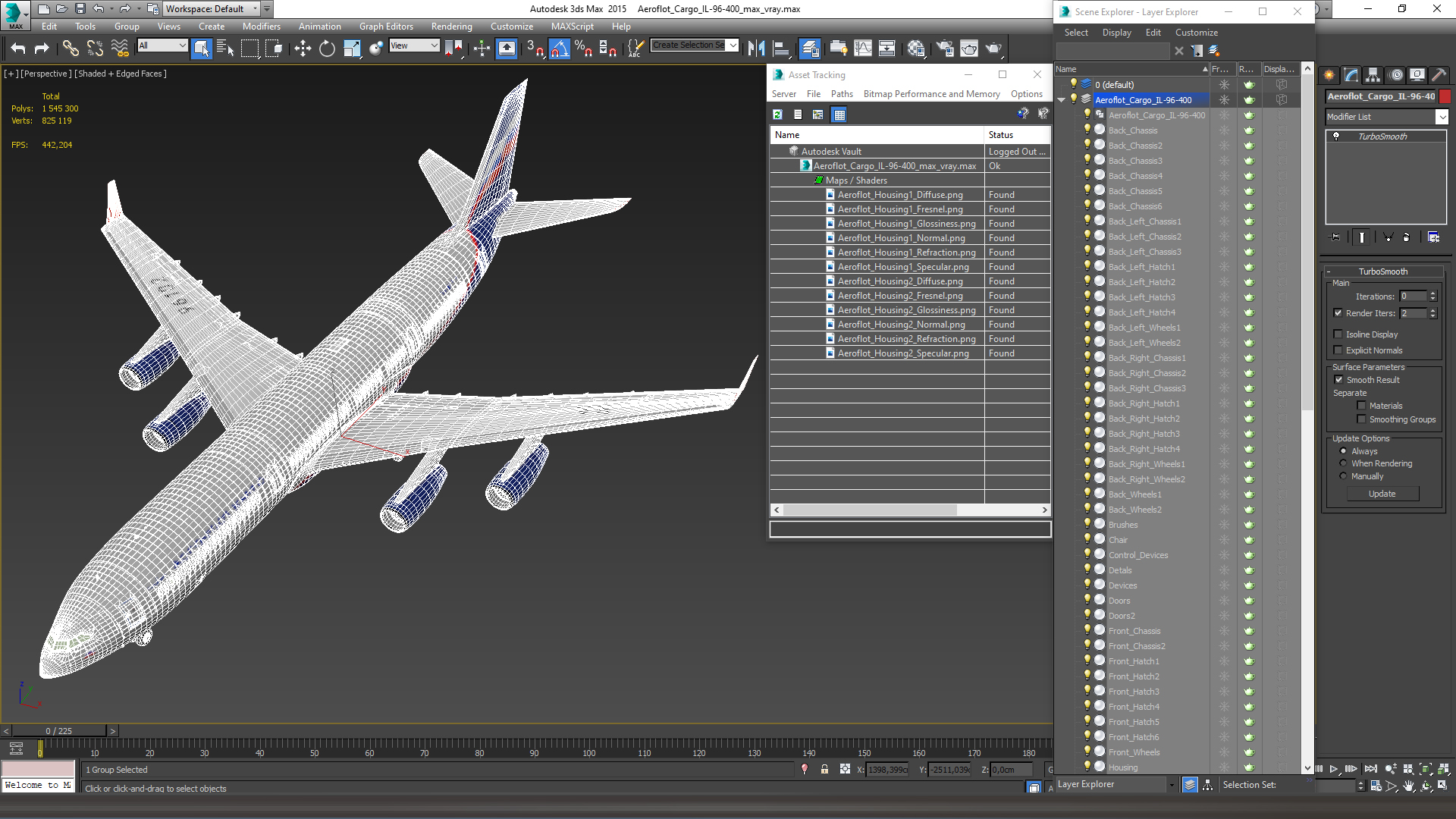The height and width of the screenshot is (819, 1456).
Task: Sort by Name column in Scene Explorer
Action: point(1131,69)
